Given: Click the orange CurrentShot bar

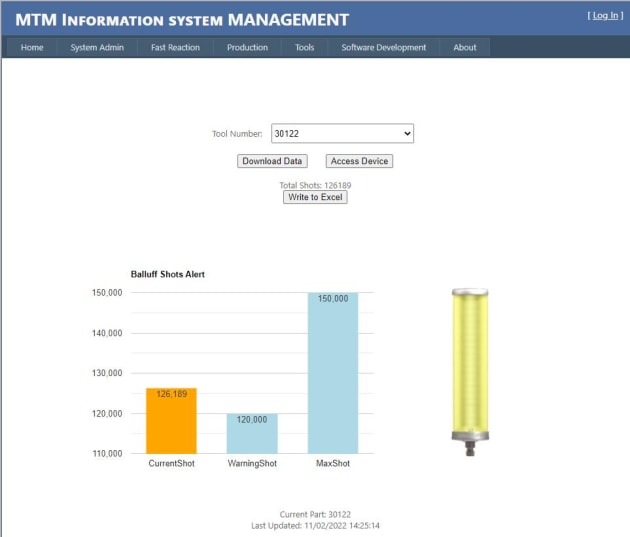Looking at the screenshot, I should click(x=172, y=421).
